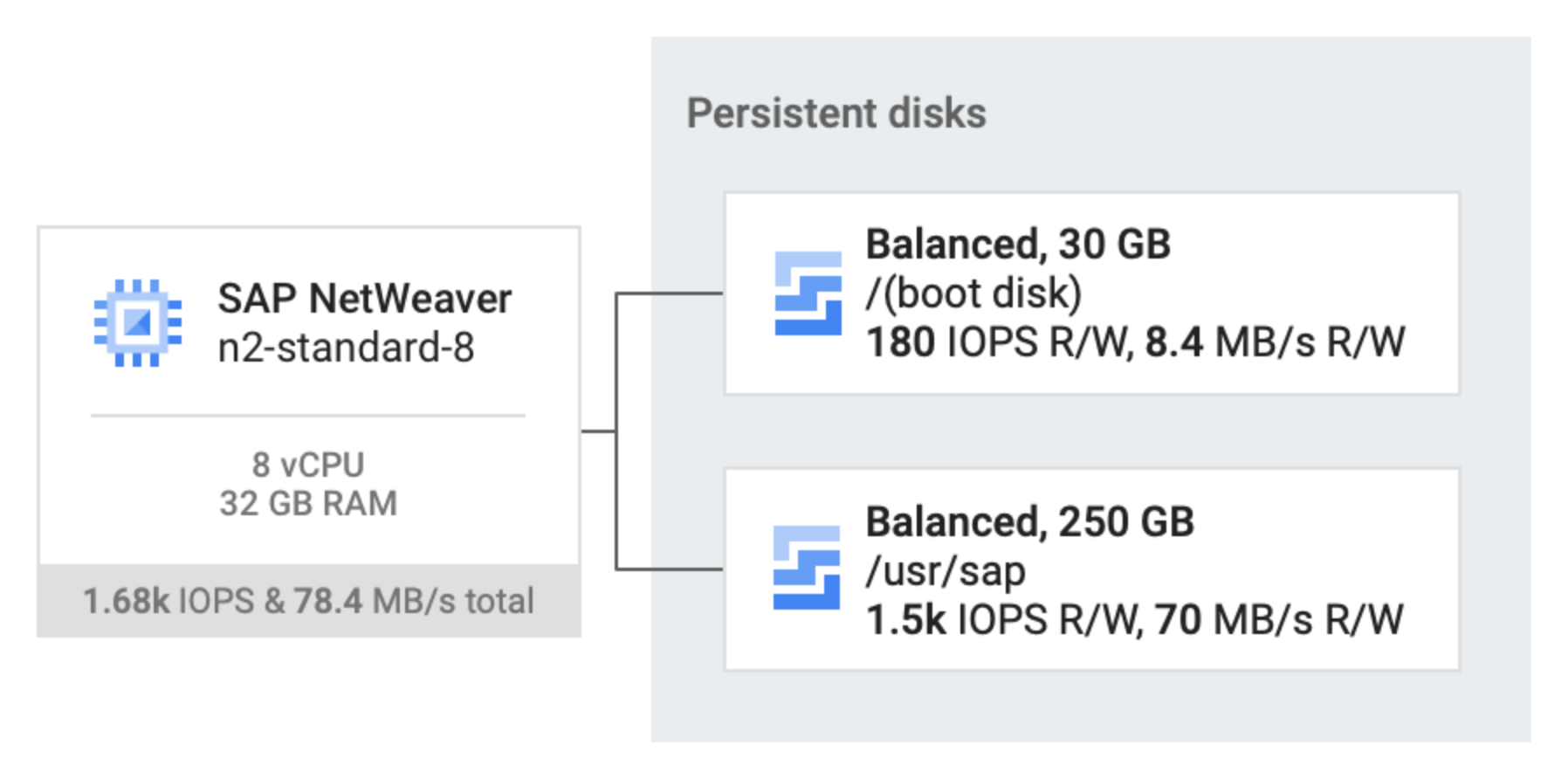Click the /usr/sap persistent disk icon
Screen dimensions: 1568x779
coord(807,568)
